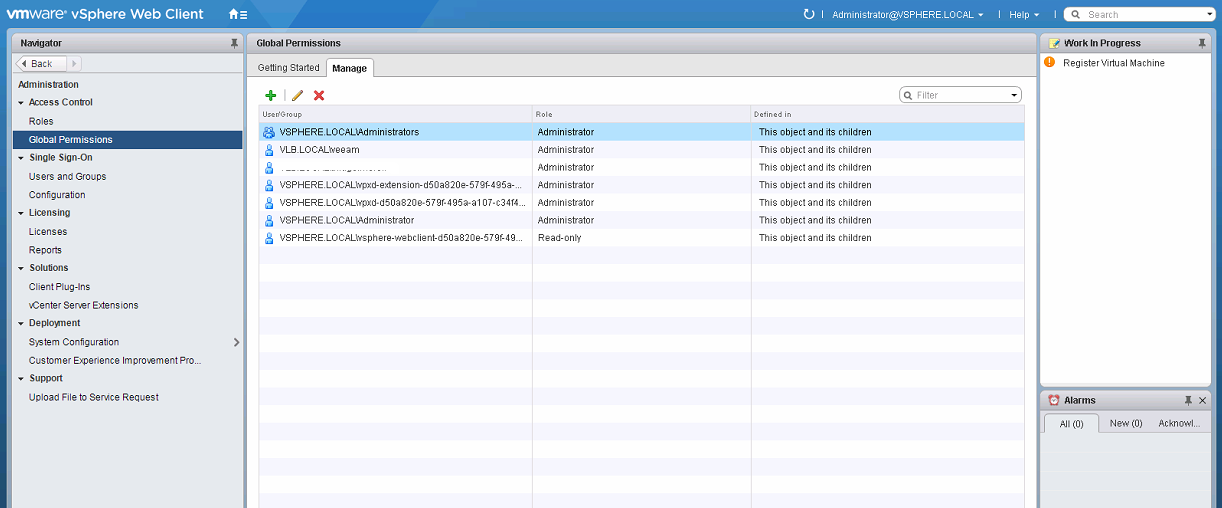This screenshot has height=508, width=1222.
Task: Click the Register Virtual Machine warning icon
Action: pos(1050,62)
